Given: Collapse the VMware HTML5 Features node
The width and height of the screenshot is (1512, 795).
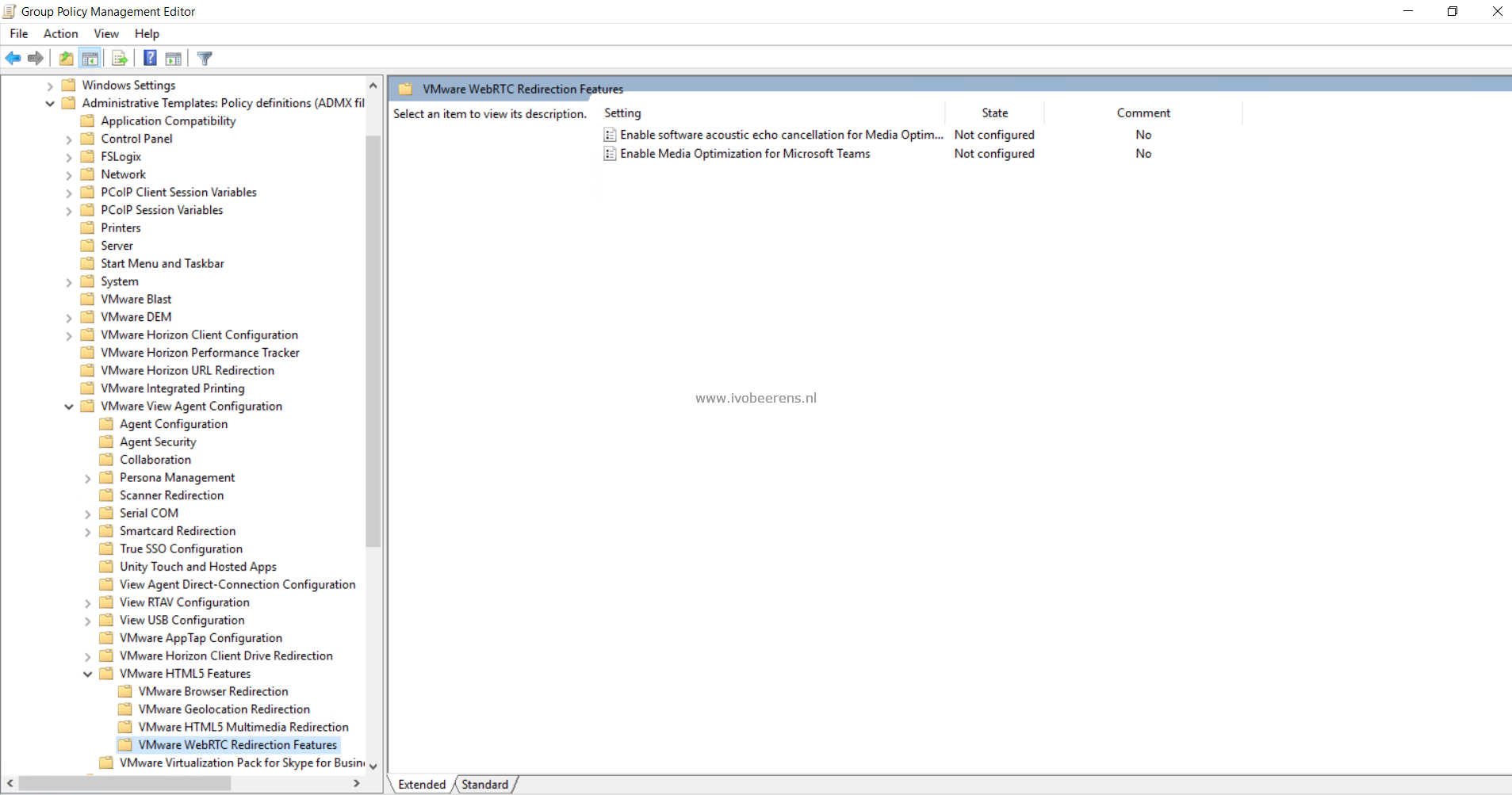Looking at the screenshot, I should [88, 674].
